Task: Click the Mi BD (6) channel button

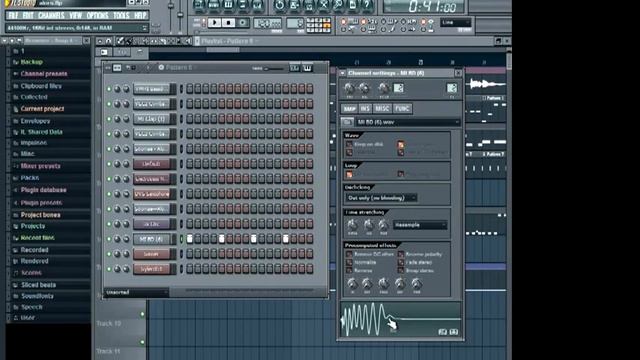Action: [x=152, y=239]
